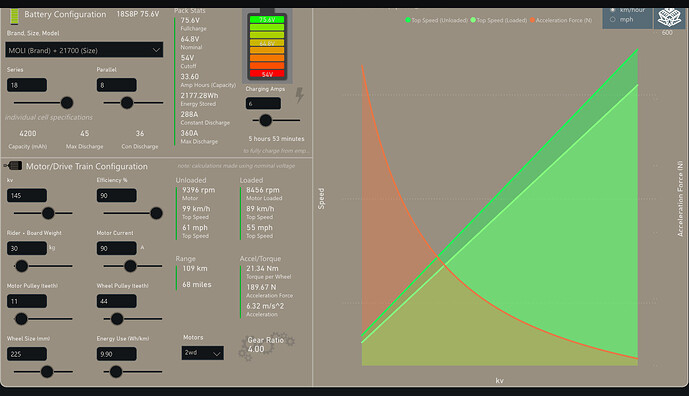
Task: Adjust the kv slider
Action: (x=48, y=213)
